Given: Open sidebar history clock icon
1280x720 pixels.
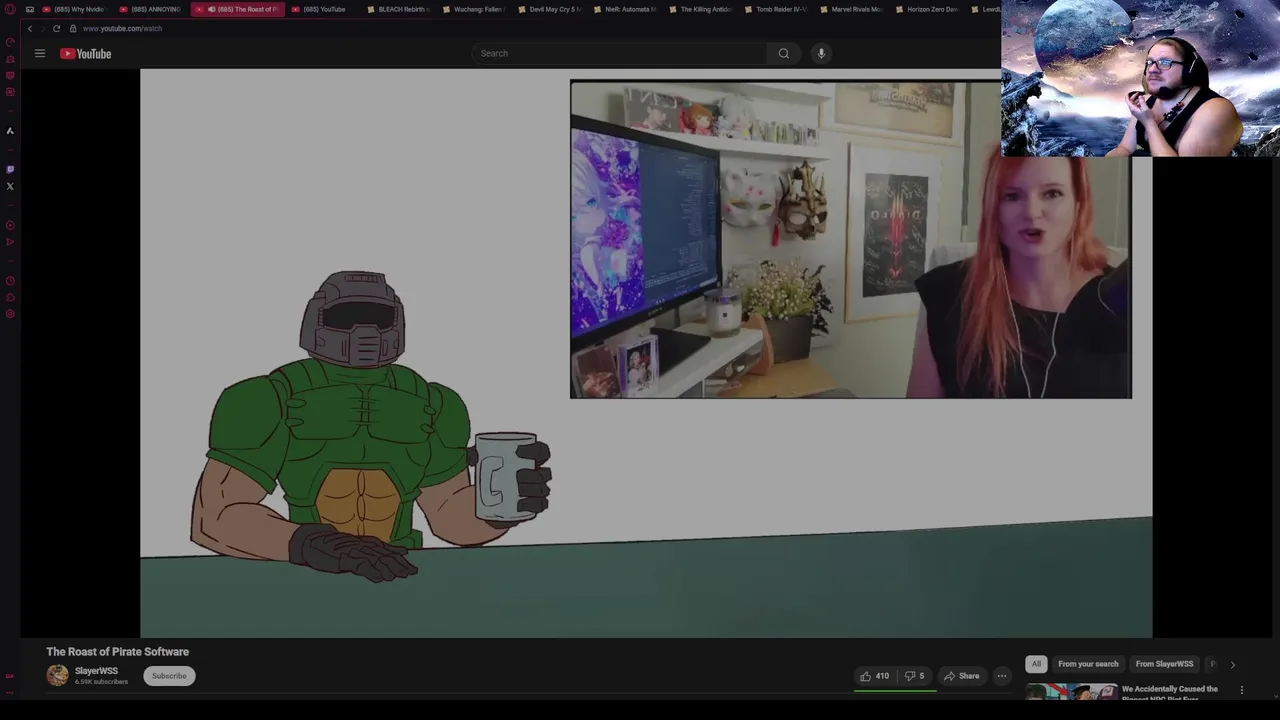Looking at the screenshot, I should click(x=10, y=281).
